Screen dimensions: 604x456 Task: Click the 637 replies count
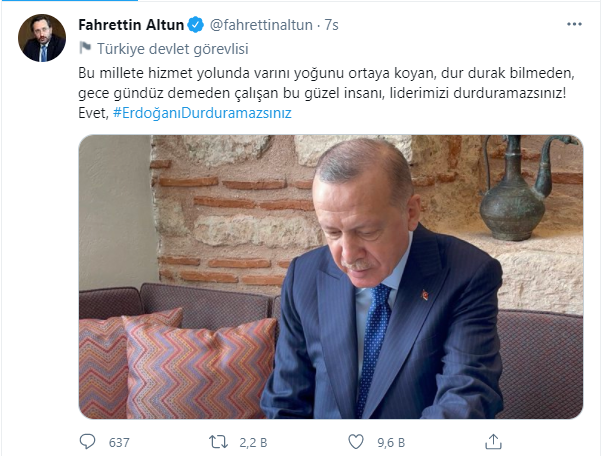tap(119, 443)
